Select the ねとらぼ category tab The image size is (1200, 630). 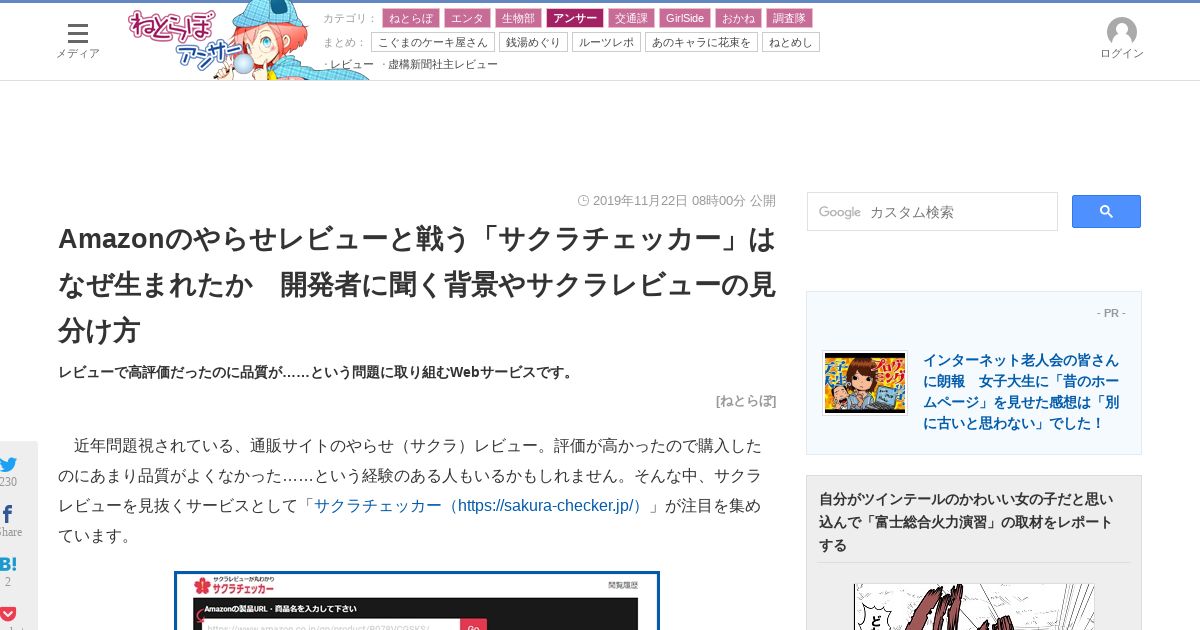[x=411, y=18]
